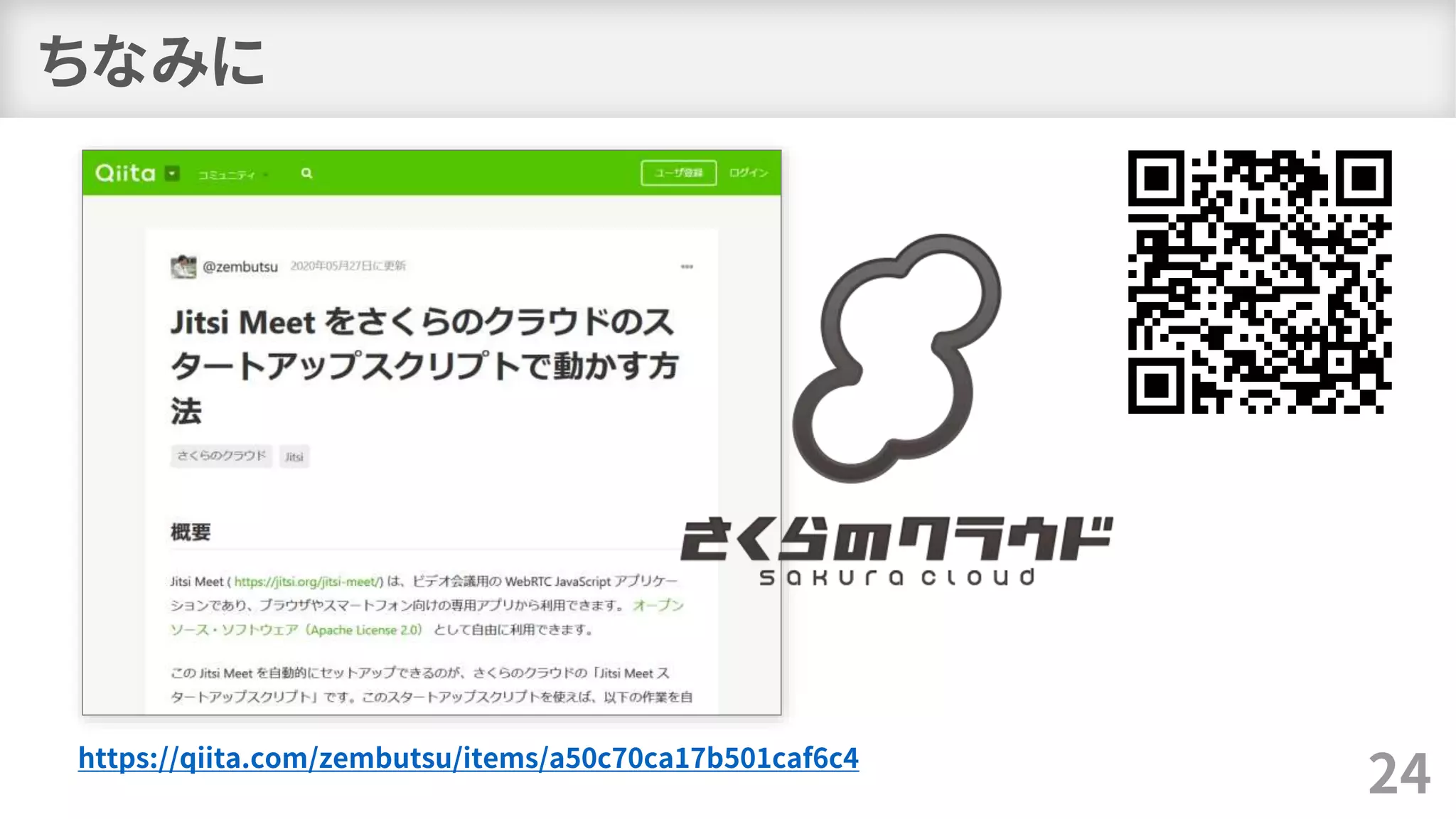Click the ユーザ登録 button

click(x=678, y=173)
